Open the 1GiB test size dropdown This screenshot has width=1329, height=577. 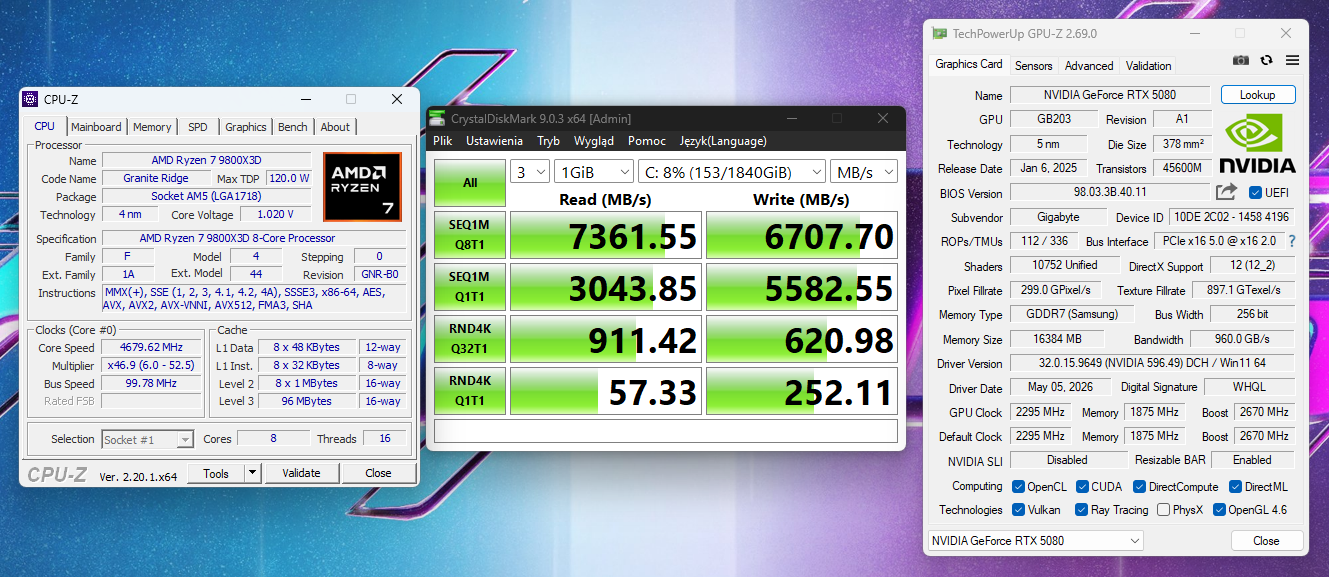pyautogui.click(x=594, y=172)
